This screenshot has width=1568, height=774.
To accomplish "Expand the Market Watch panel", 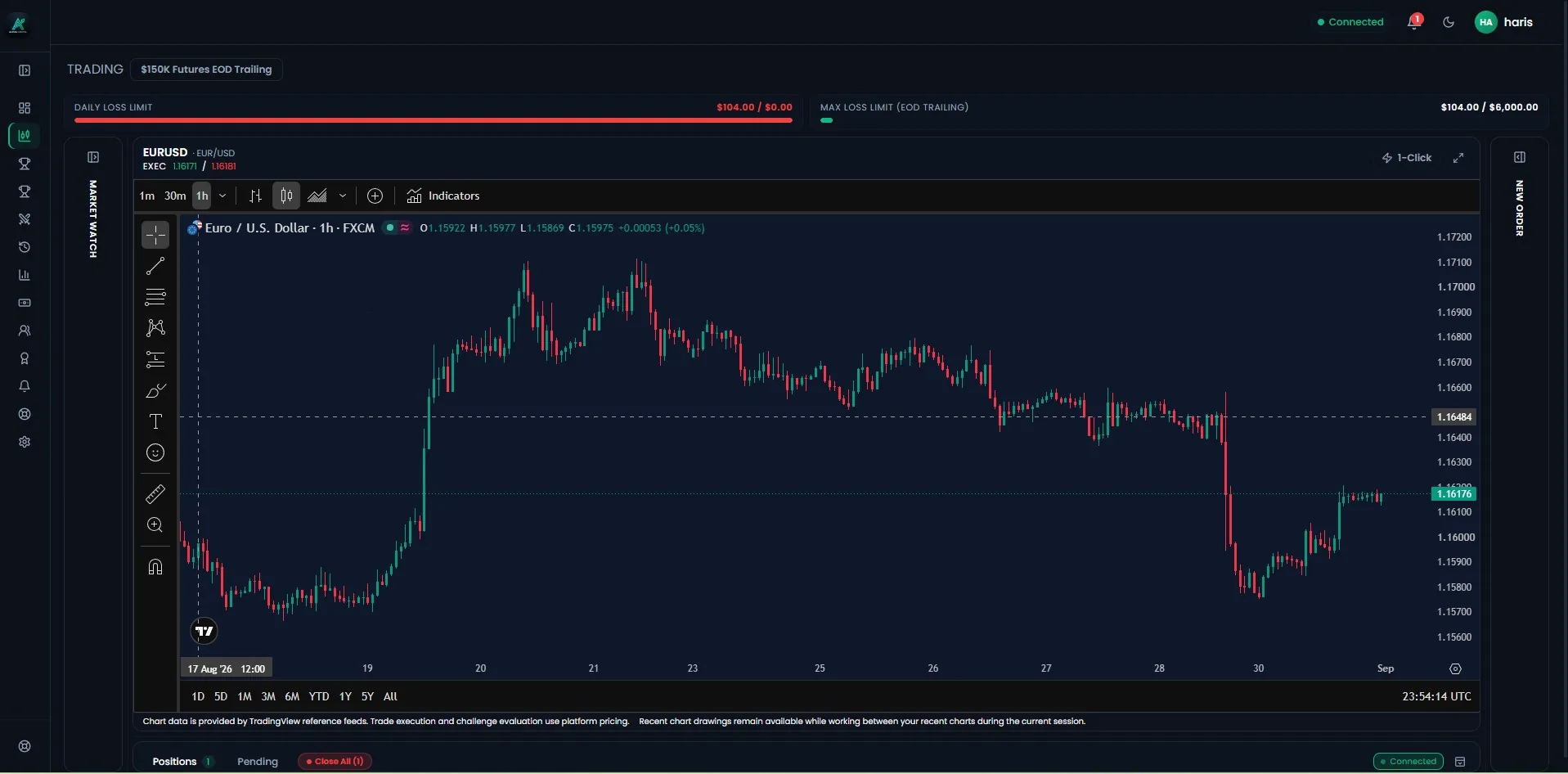I will coord(93,157).
